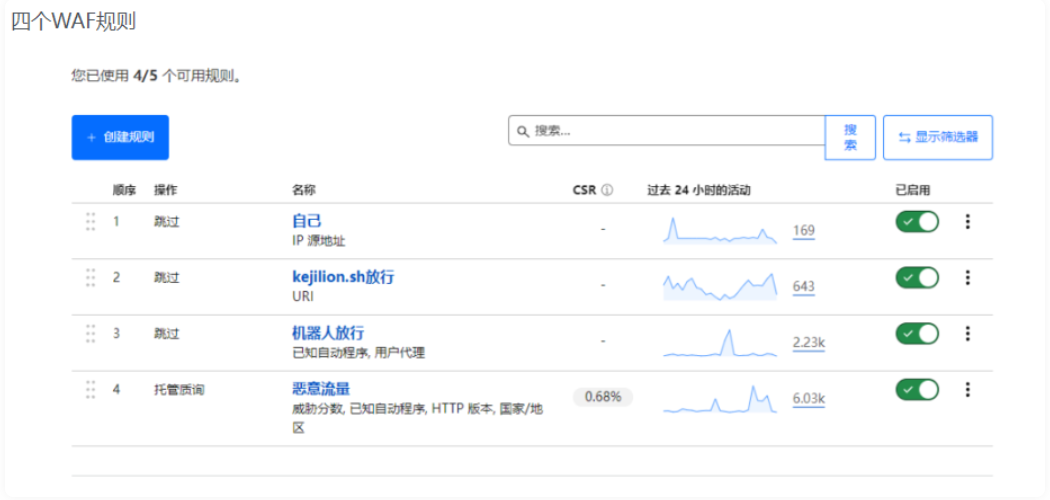Open three-dot menu for 自己 rule
The width and height of the screenshot is (1050, 500).
coord(967,222)
